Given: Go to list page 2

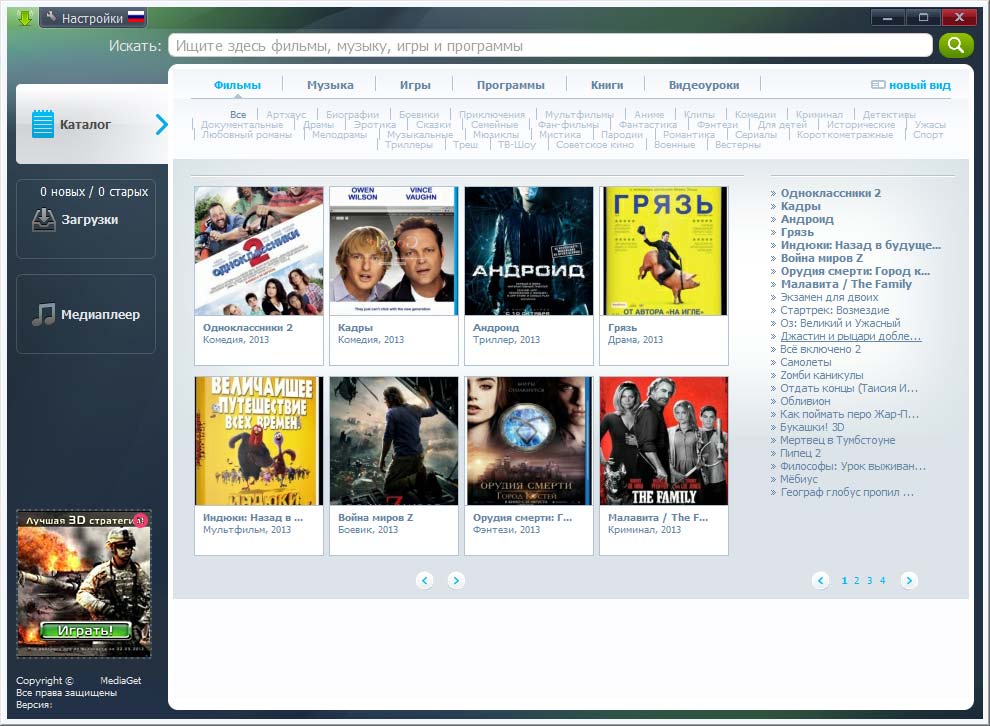Looking at the screenshot, I should point(857,580).
